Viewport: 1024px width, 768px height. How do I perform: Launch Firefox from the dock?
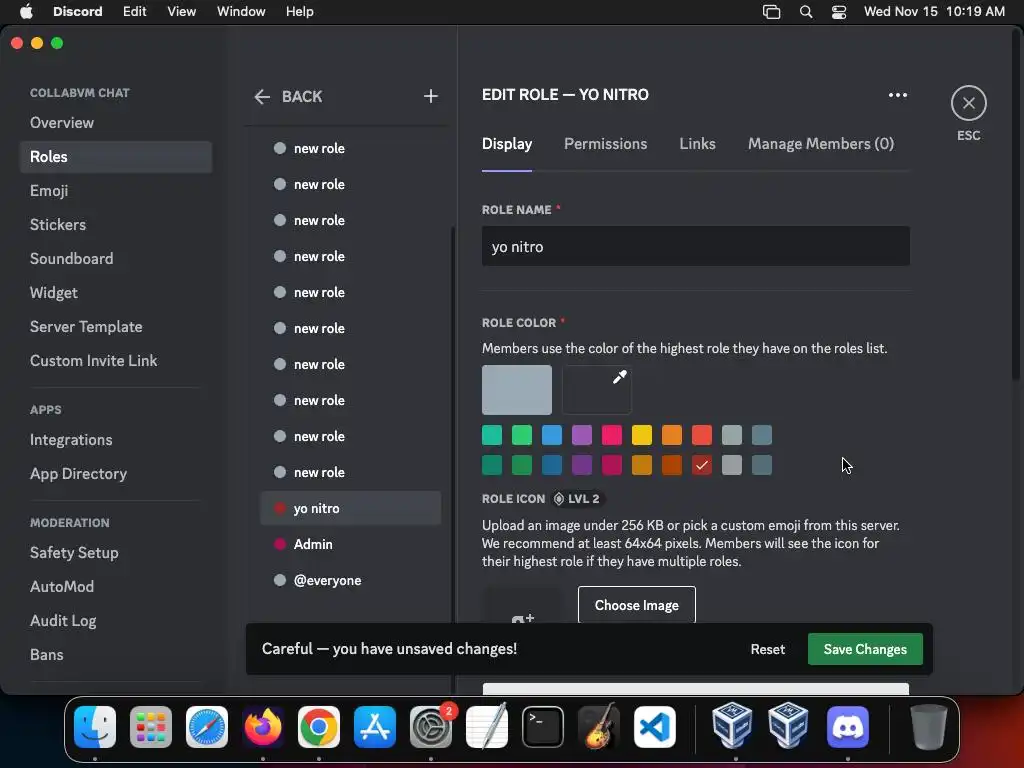263,727
